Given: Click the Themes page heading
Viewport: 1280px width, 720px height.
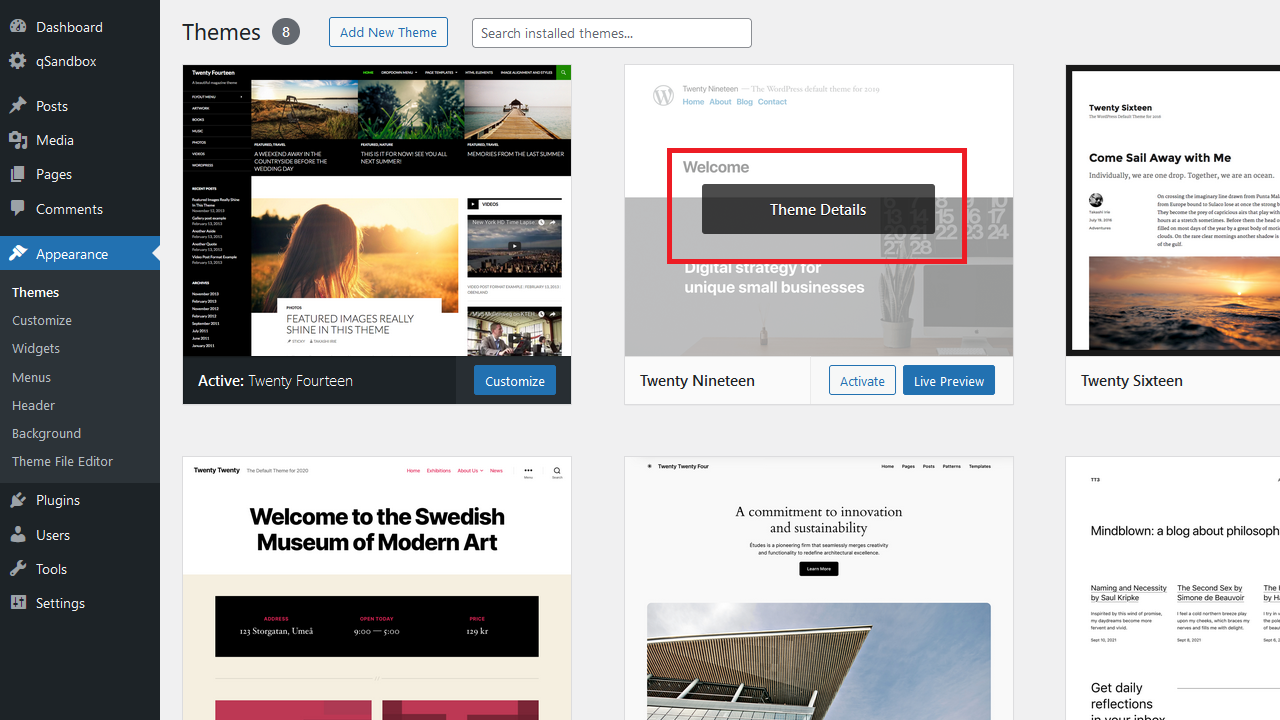Looking at the screenshot, I should [x=221, y=32].
